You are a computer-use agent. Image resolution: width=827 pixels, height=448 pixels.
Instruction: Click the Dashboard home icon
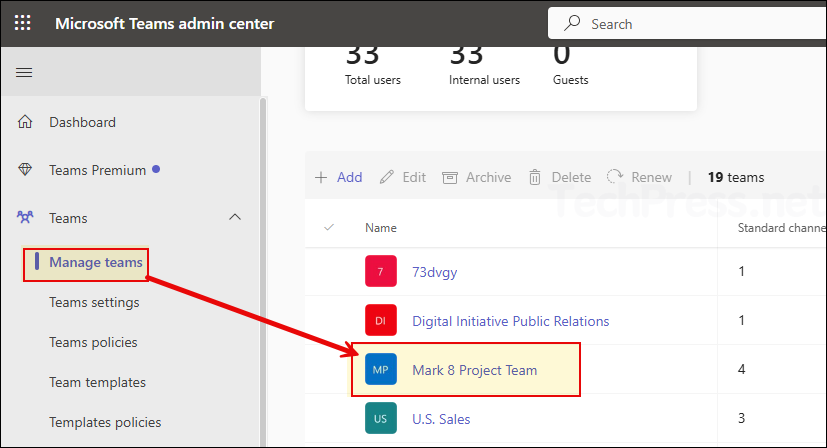point(25,122)
